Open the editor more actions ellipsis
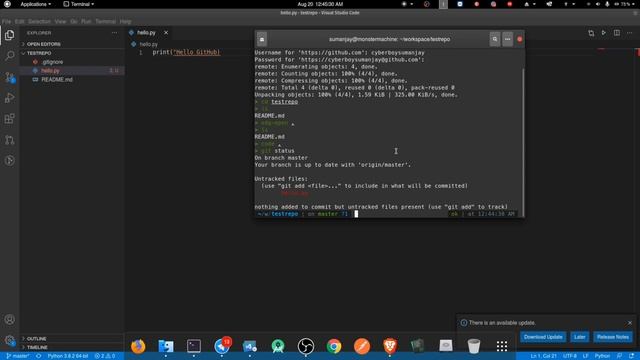The width and height of the screenshot is (640, 360). 630,33
